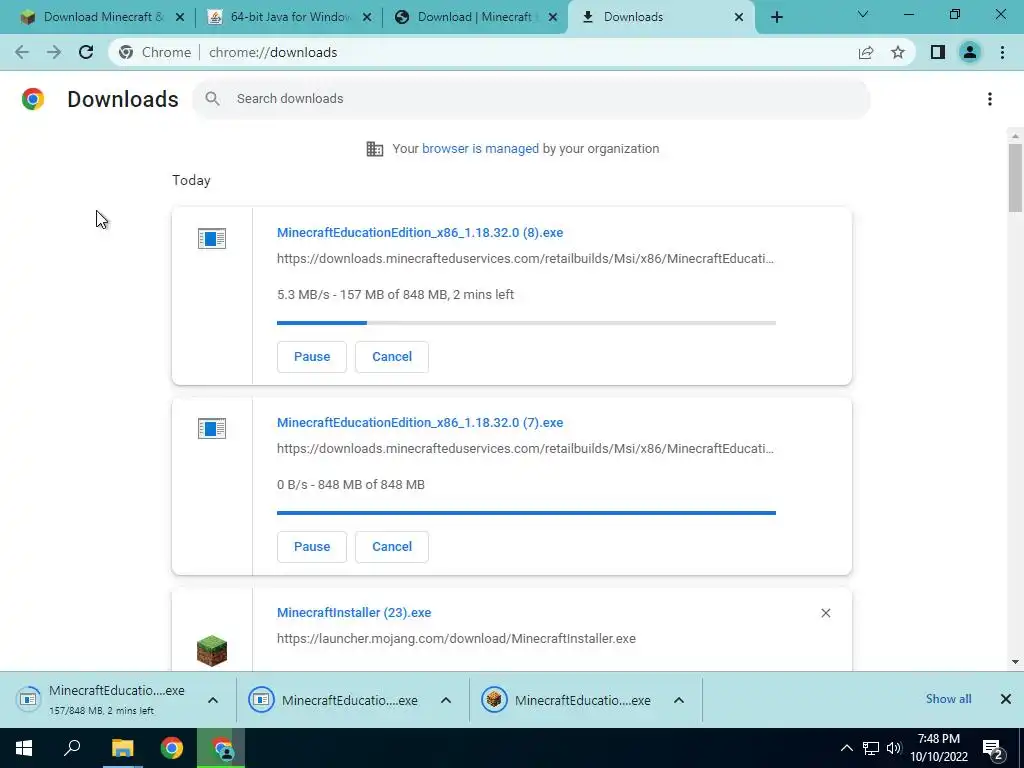Click the browser forward arrow
The height and width of the screenshot is (768, 1024).
[54, 52]
